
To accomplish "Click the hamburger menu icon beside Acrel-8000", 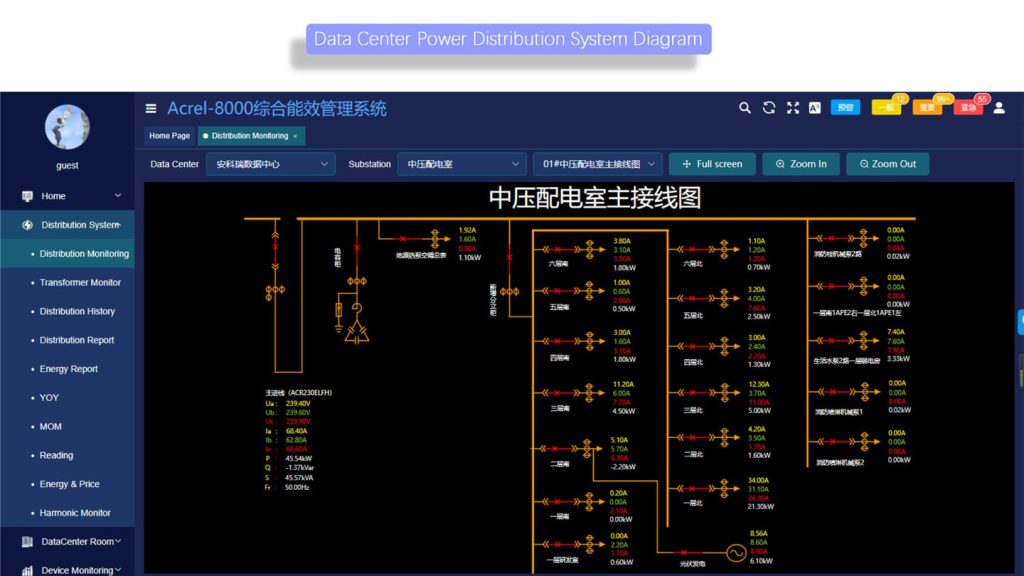I will [x=151, y=108].
